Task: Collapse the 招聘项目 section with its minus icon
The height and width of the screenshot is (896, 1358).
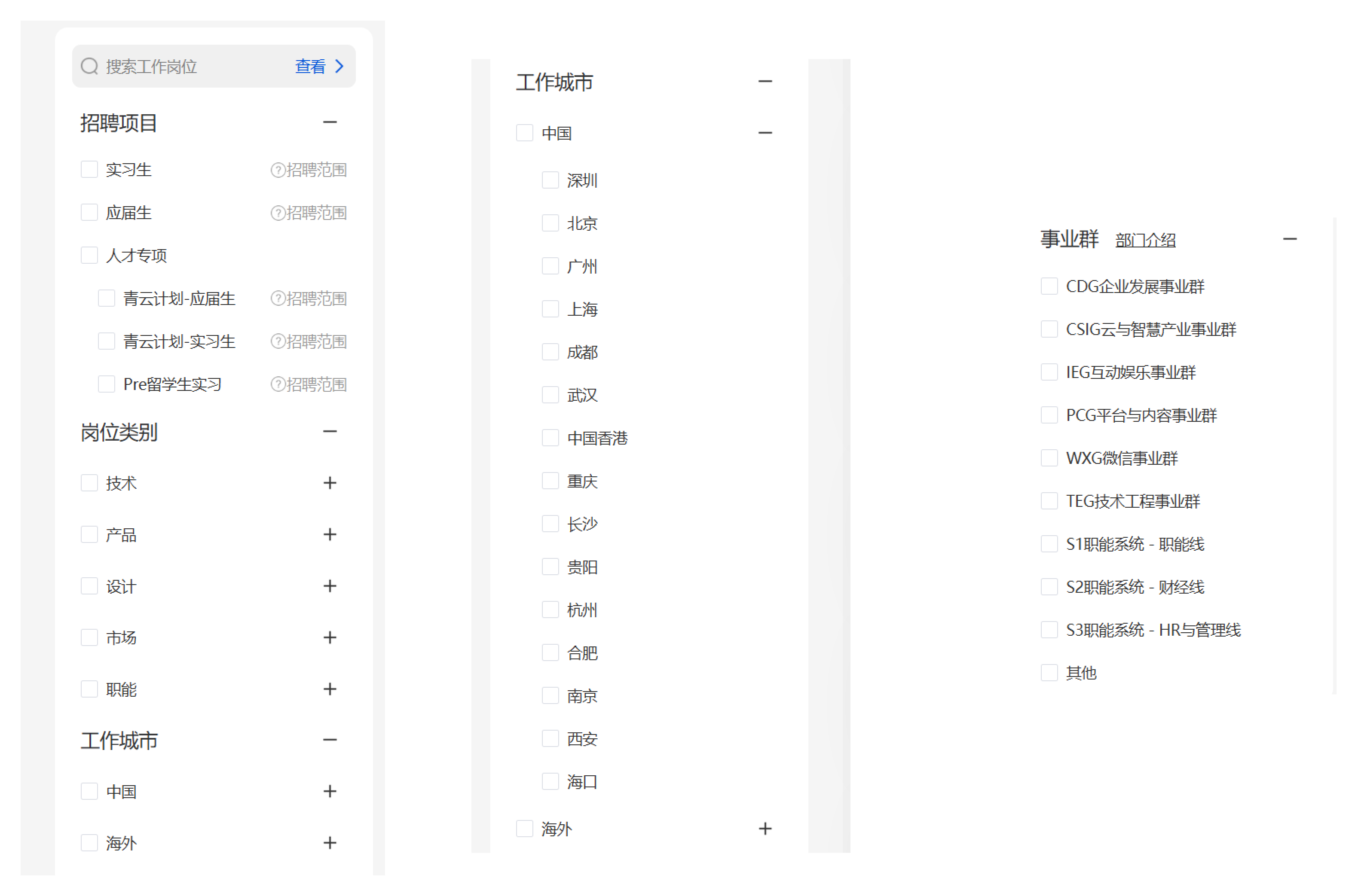Action: (x=330, y=122)
